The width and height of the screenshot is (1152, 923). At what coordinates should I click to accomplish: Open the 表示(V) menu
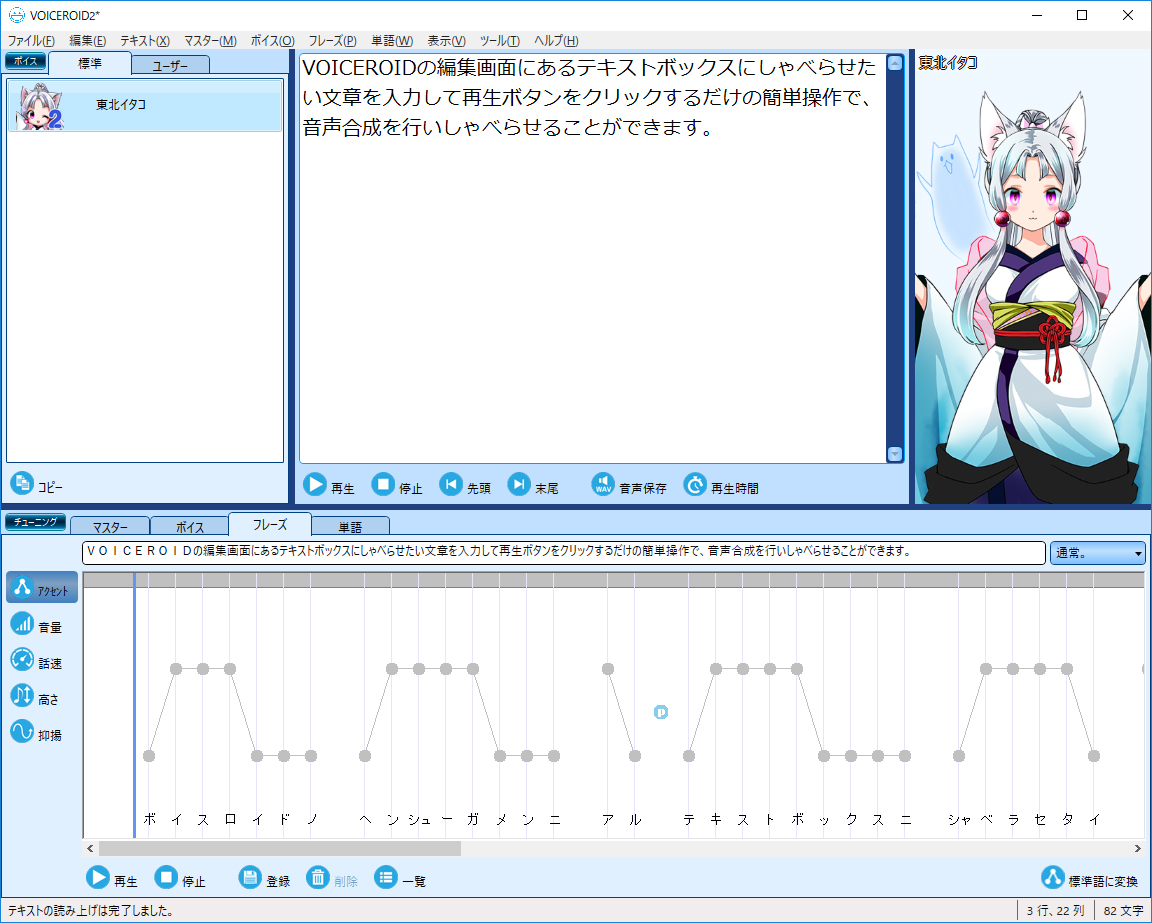(446, 41)
